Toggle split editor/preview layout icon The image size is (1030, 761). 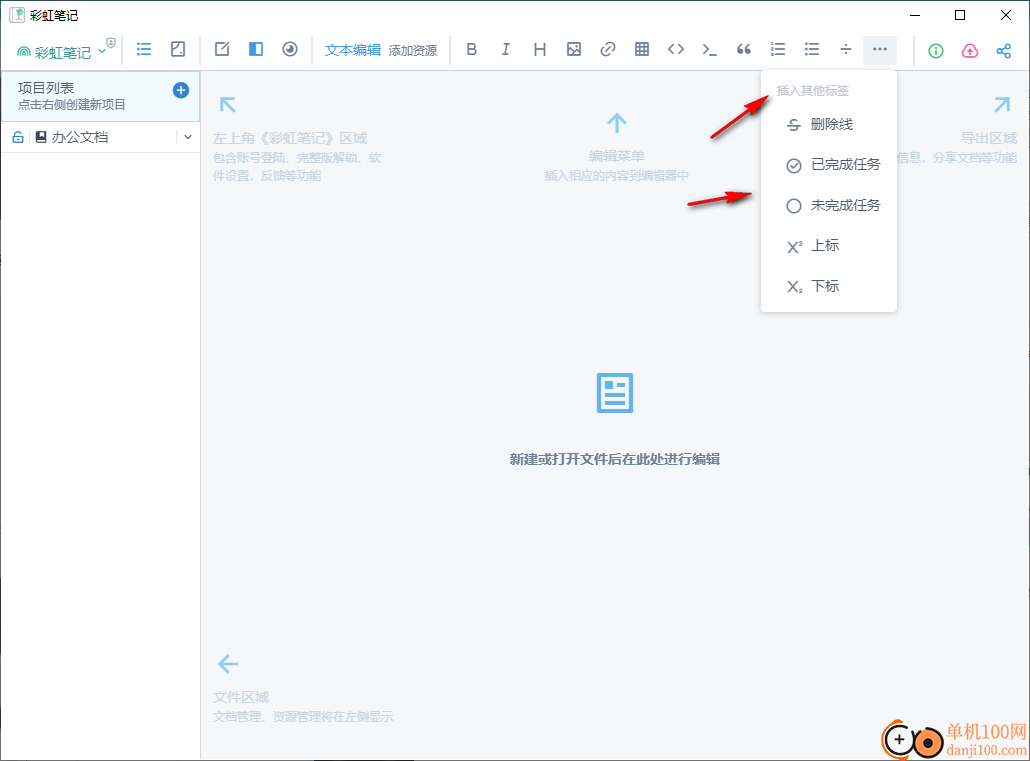(256, 49)
